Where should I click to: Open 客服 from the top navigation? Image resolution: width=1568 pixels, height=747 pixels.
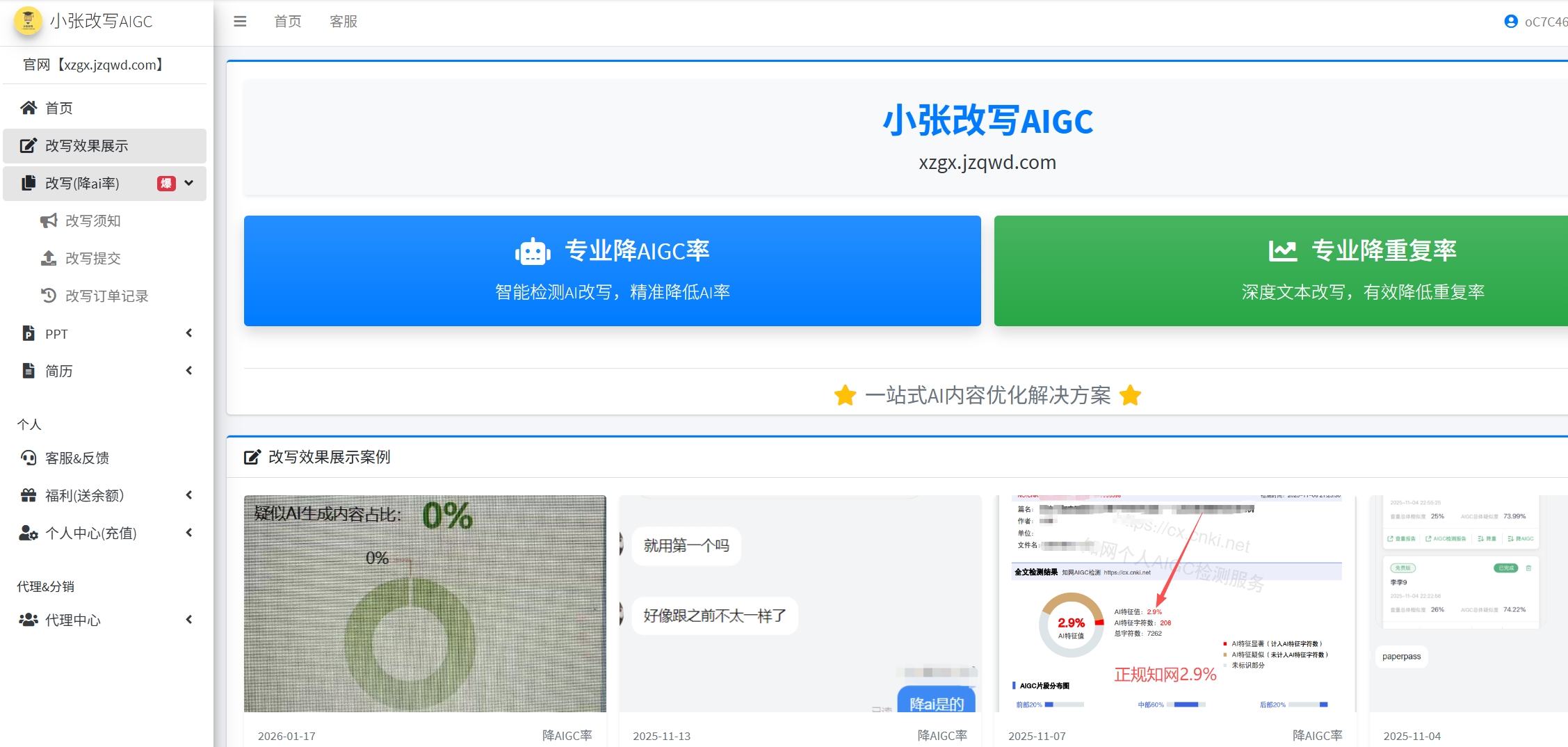[343, 21]
